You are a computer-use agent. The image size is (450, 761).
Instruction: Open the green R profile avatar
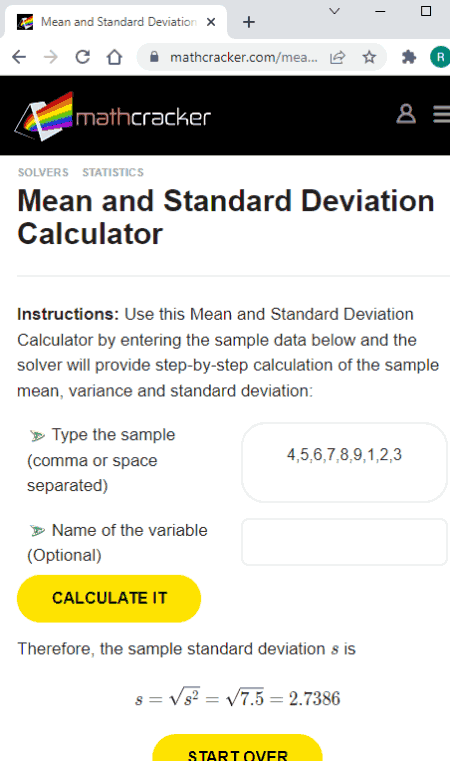pos(440,57)
